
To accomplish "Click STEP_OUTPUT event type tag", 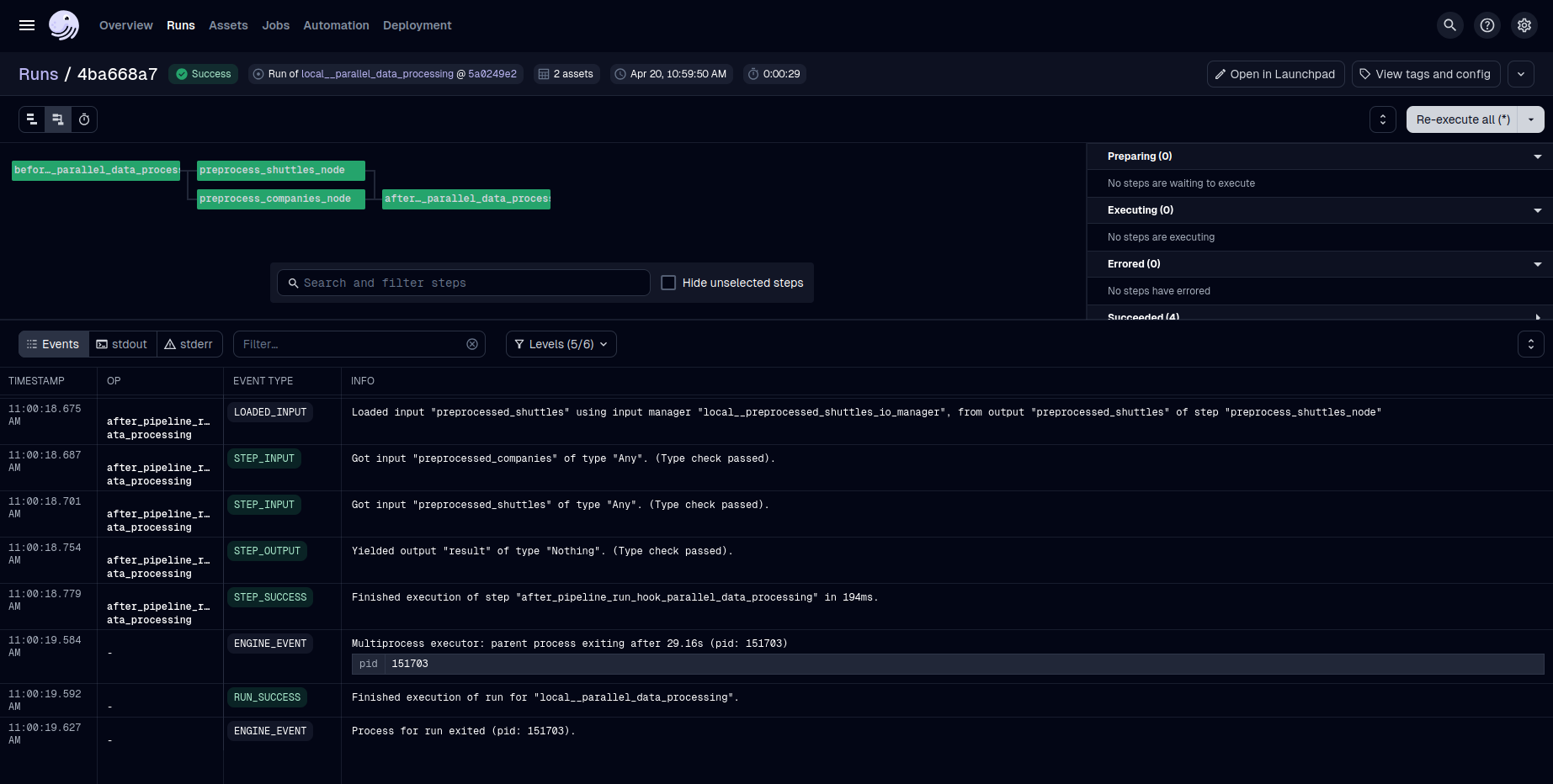I will [x=267, y=551].
